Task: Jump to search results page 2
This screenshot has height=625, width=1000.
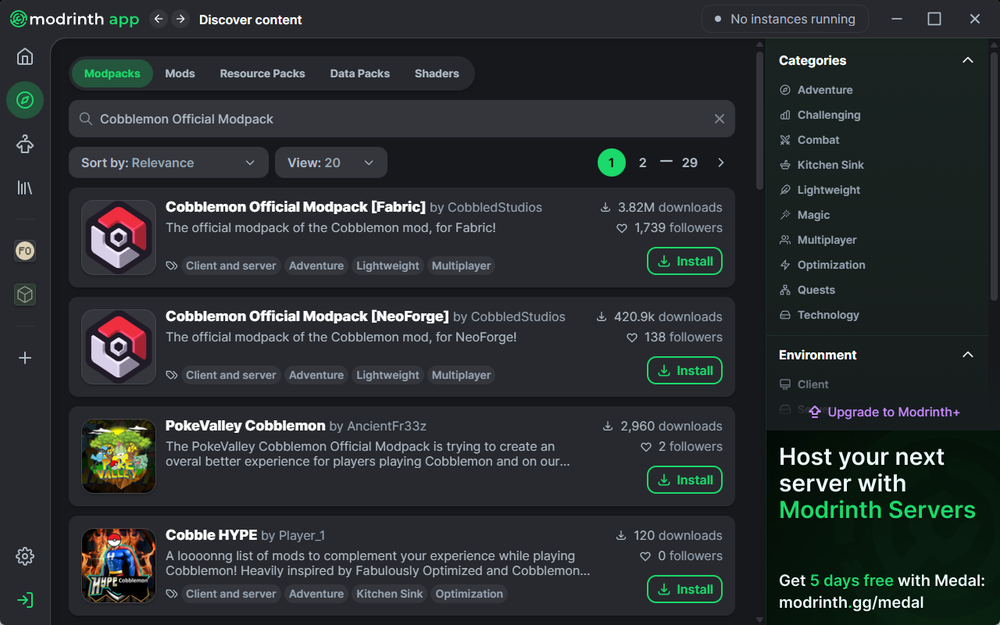Action: point(642,162)
